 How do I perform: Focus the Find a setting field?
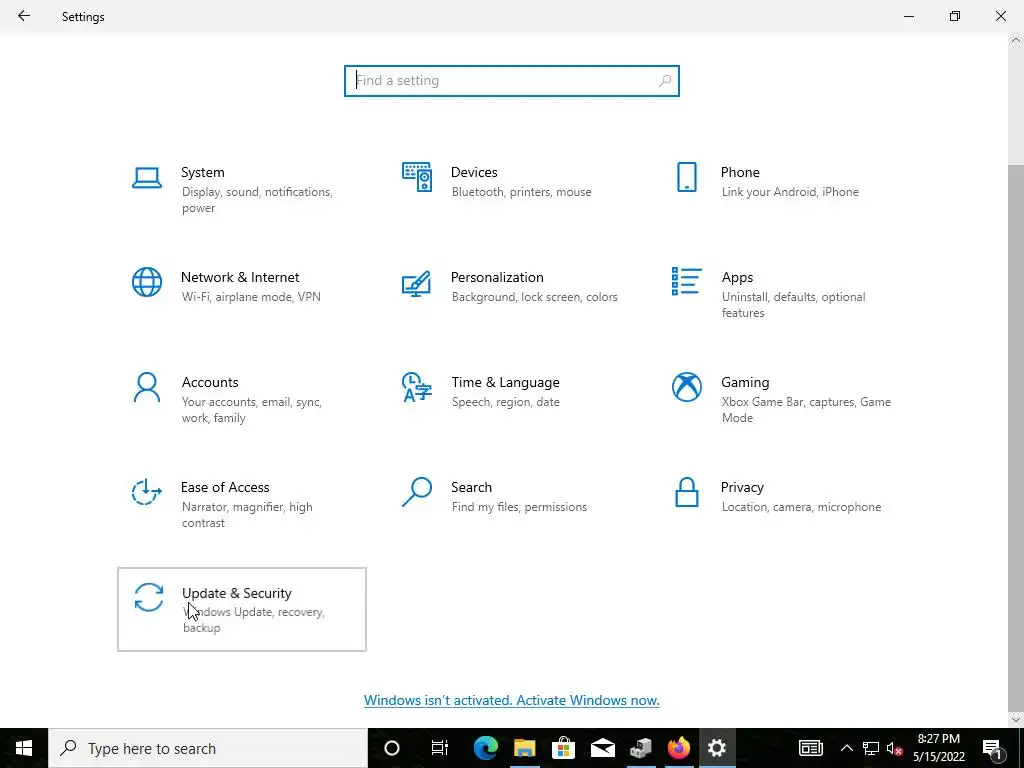pos(511,81)
